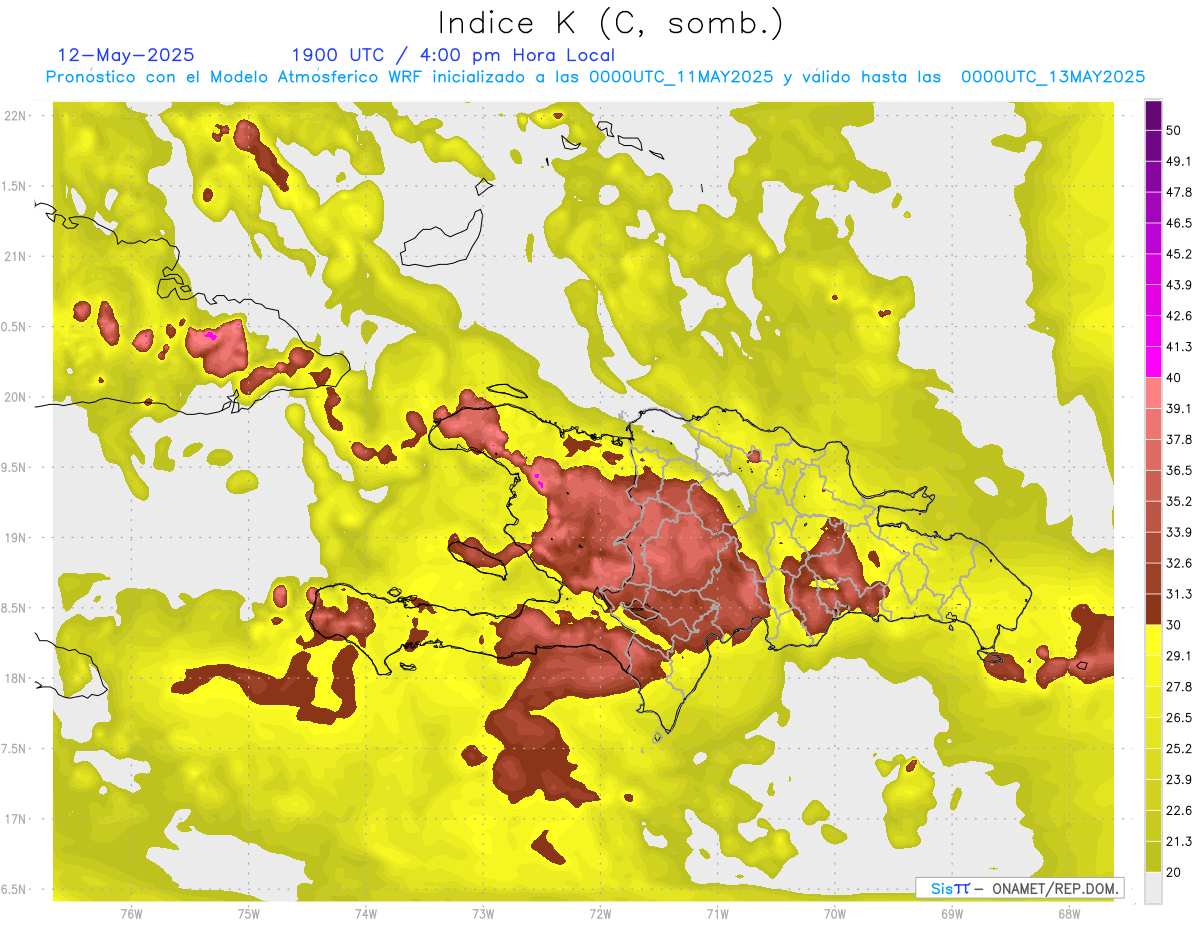Screen dimensions: 1200x927
Task: Click the 74W longitude label
Action: pyautogui.click(x=366, y=913)
